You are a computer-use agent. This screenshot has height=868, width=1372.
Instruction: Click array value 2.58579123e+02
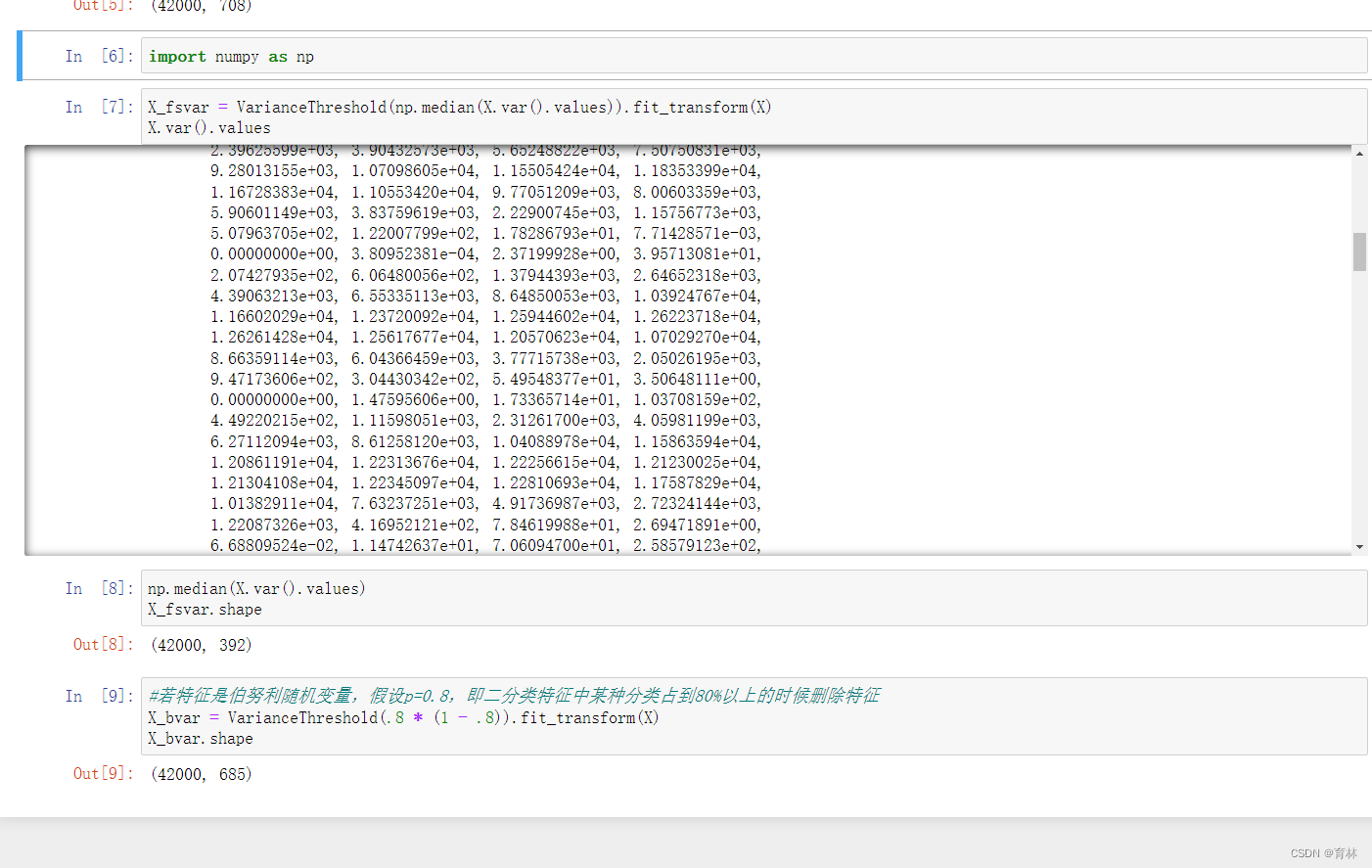point(696,545)
